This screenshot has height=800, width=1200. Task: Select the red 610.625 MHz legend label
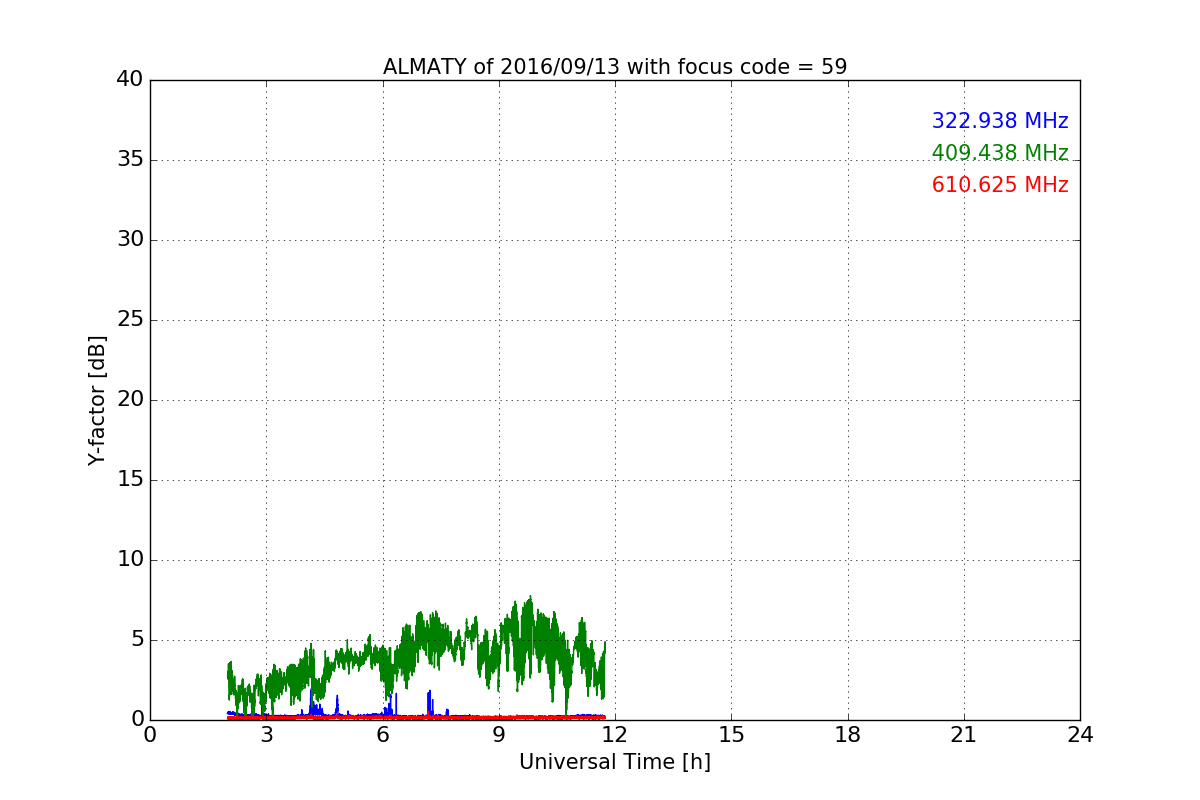[999, 185]
